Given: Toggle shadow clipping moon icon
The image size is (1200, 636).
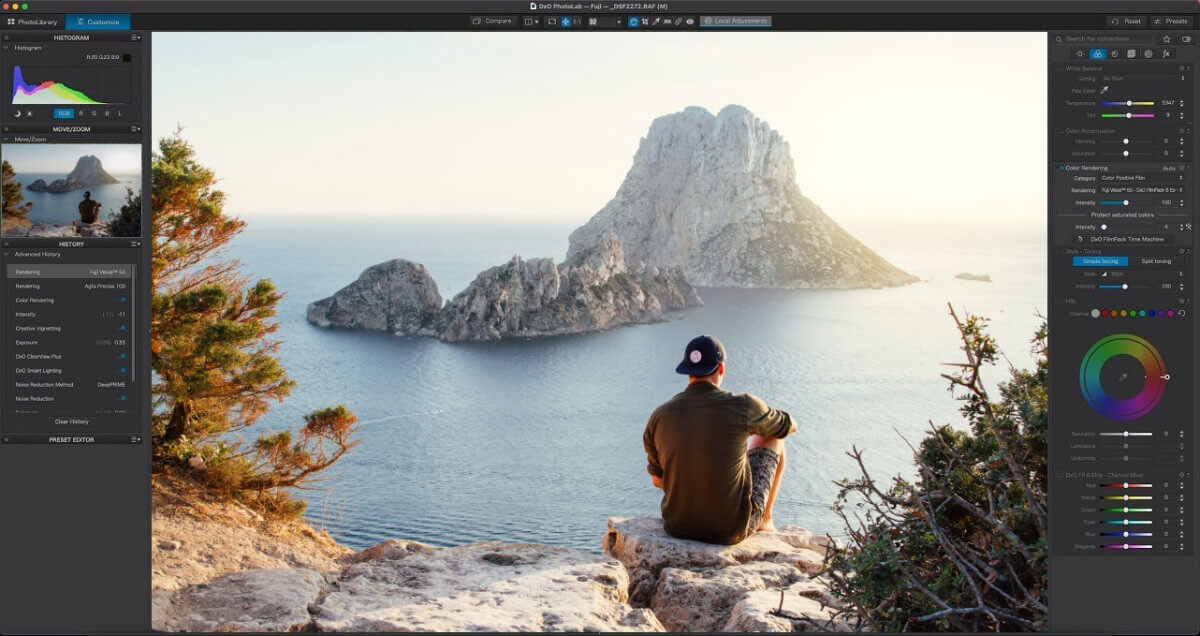Looking at the screenshot, I should point(17,114).
